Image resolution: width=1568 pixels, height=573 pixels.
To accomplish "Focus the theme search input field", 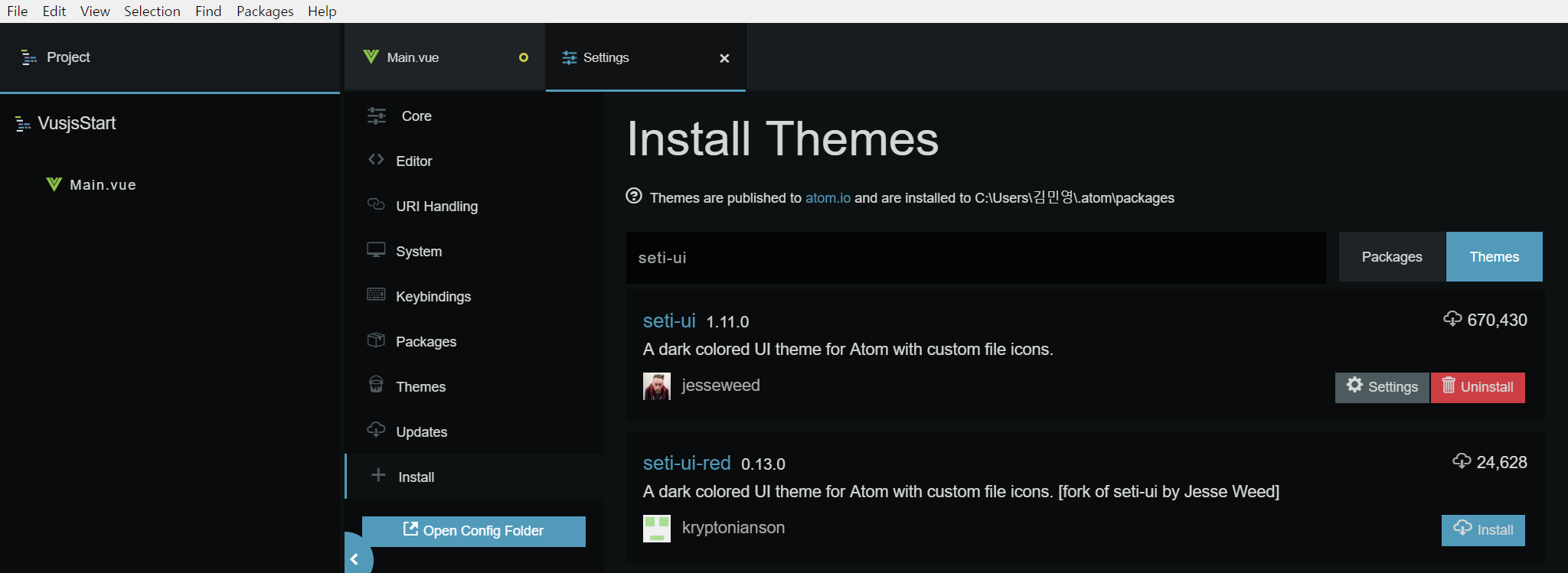I will (976, 258).
